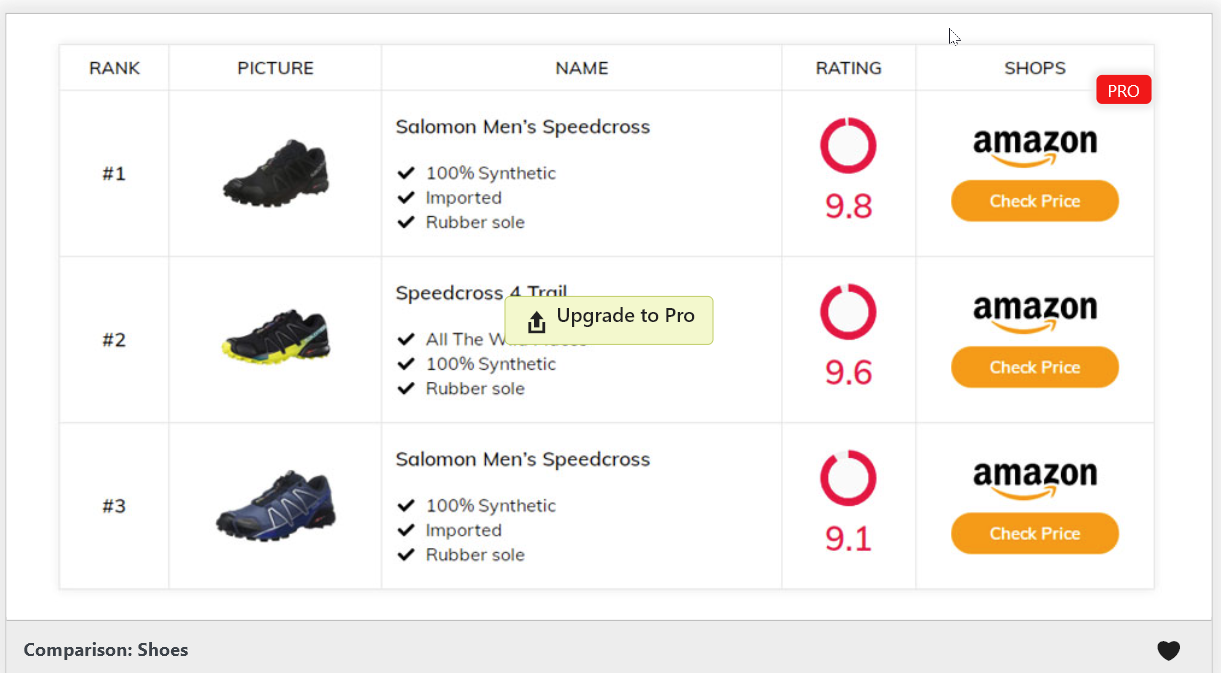Click the Amazon logo in row #2
This screenshot has width=1221, height=673.
pos(1035,314)
